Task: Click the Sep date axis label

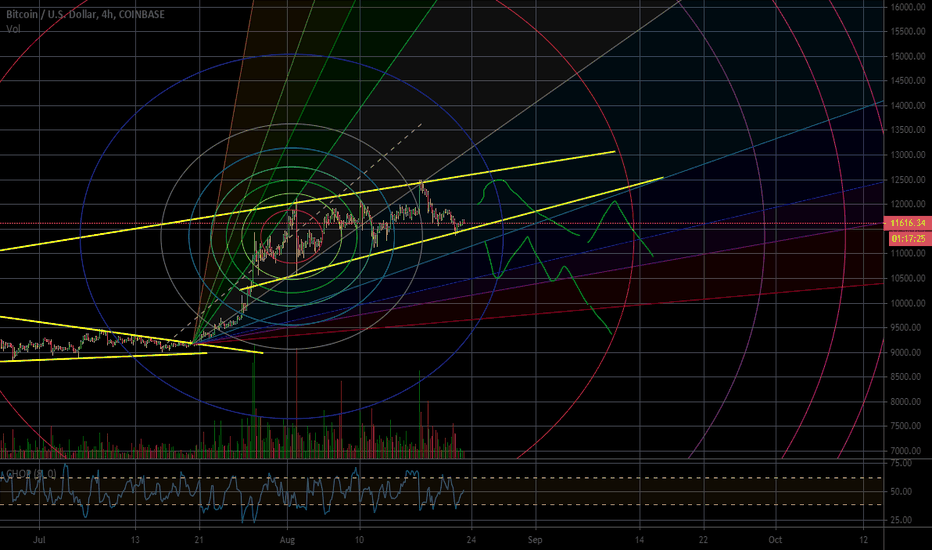Action: [x=536, y=540]
